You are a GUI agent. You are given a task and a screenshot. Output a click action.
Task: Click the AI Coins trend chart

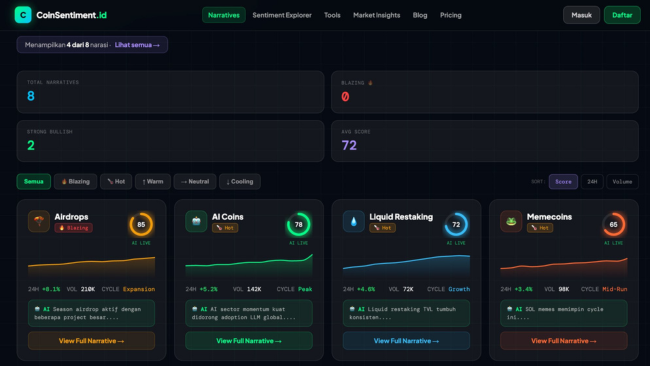249,266
